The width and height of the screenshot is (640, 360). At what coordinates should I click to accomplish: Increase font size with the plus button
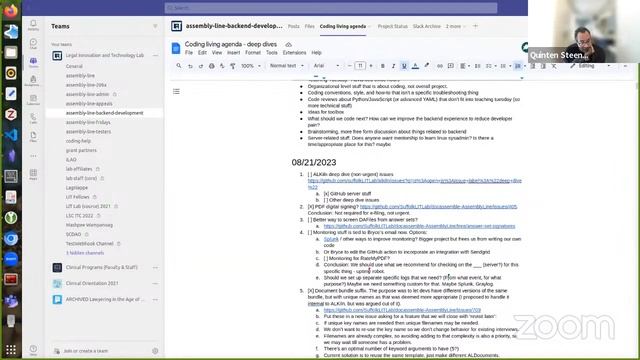[x=371, y=66]
